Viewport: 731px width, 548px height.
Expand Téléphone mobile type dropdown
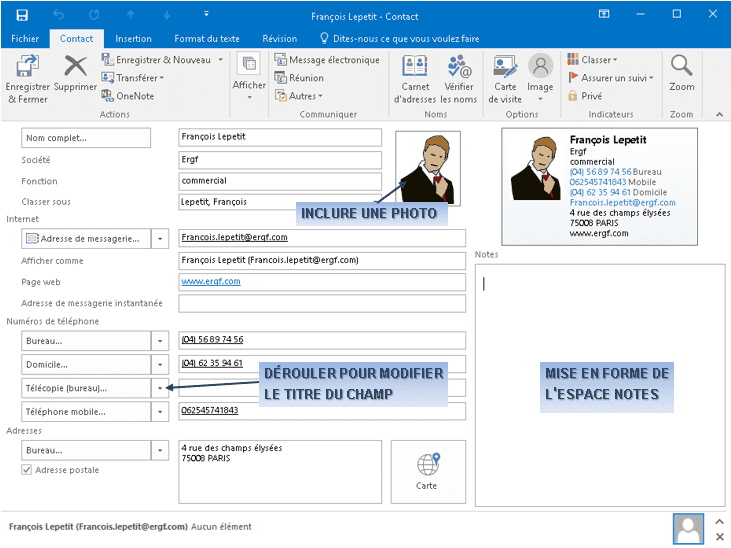coord(160,412)
